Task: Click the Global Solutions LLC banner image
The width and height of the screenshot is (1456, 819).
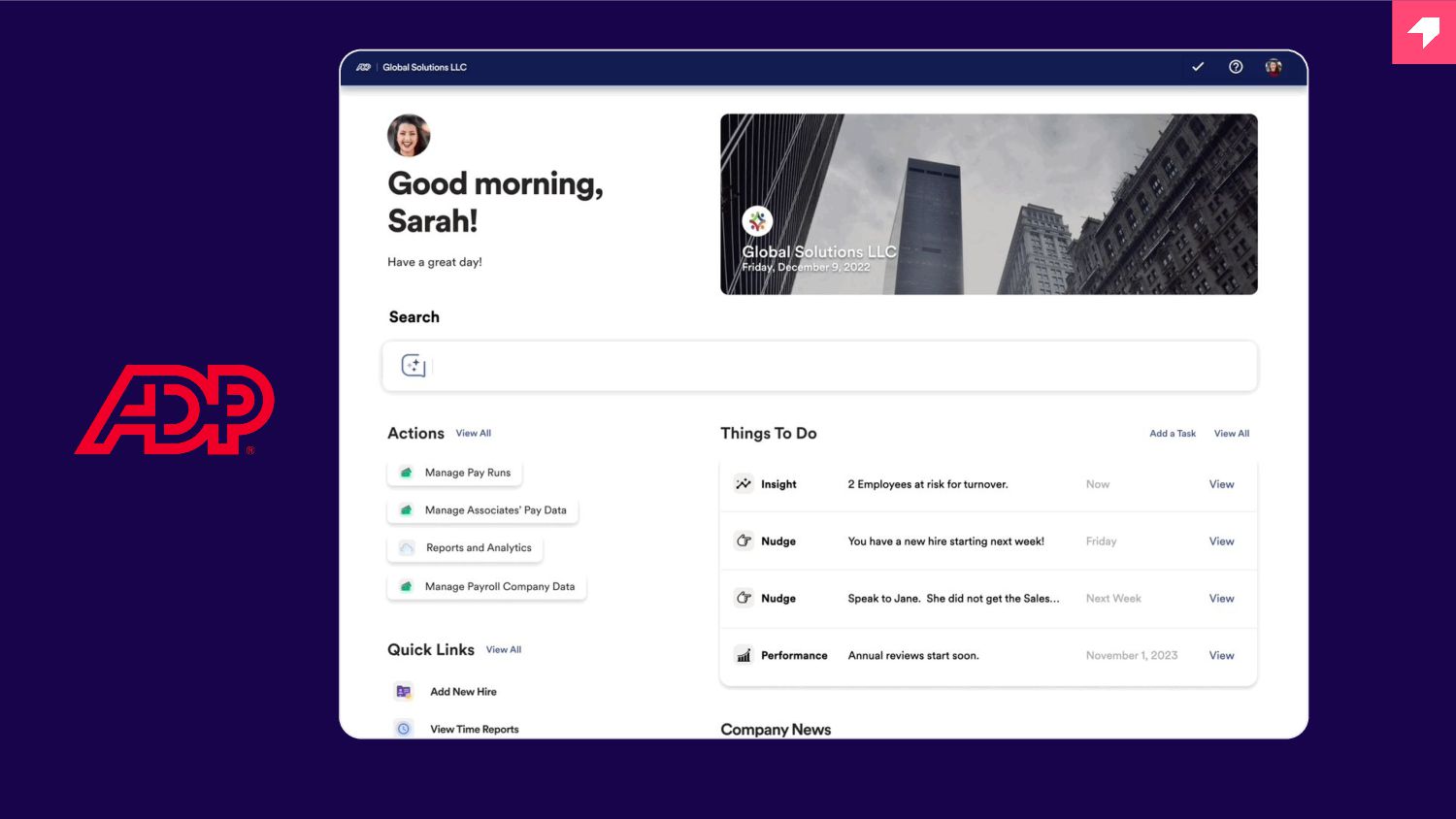Action: pyautogui.click(x=989, y=205)
